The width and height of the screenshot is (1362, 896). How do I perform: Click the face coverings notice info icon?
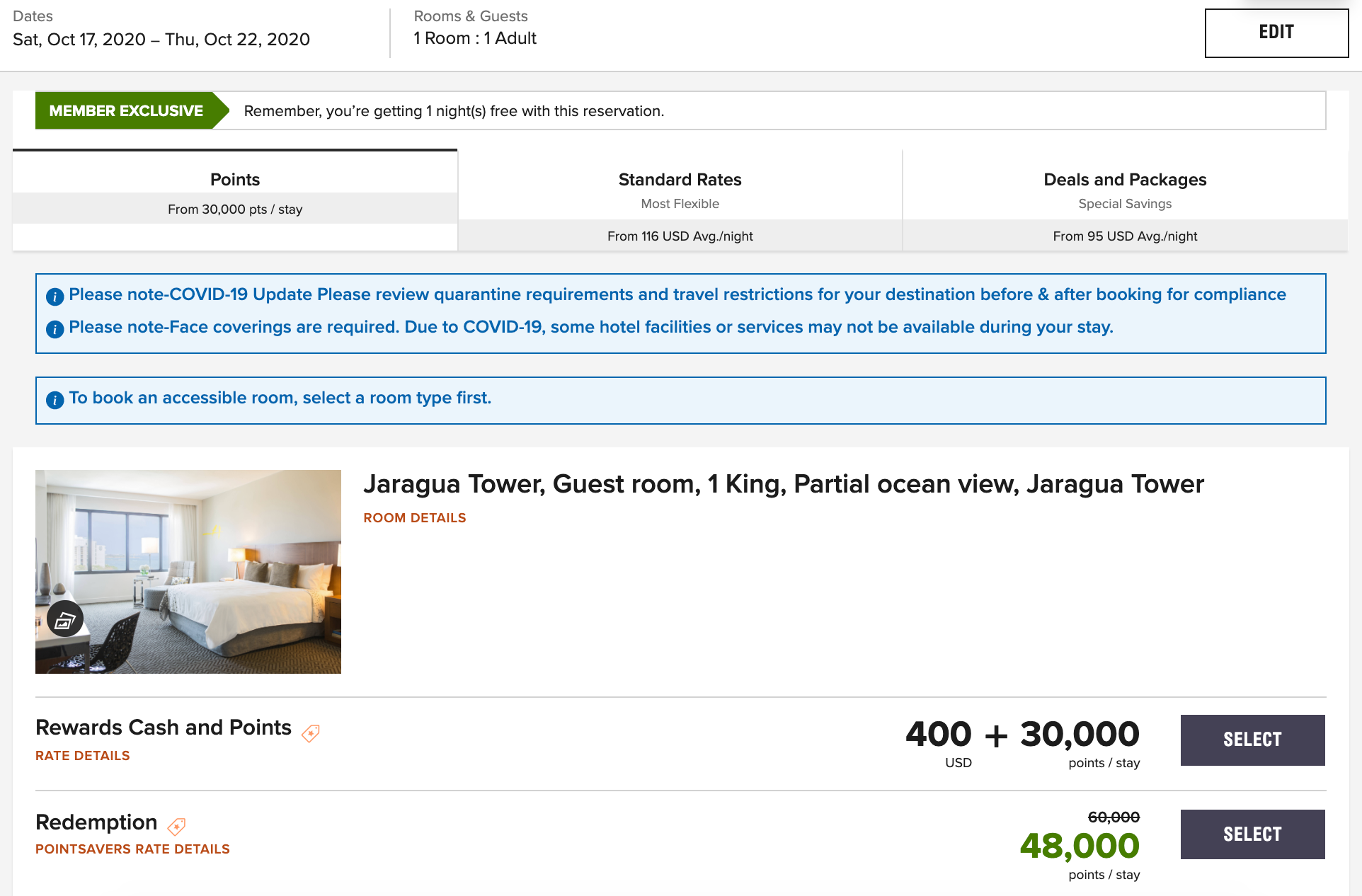[55, 329]
